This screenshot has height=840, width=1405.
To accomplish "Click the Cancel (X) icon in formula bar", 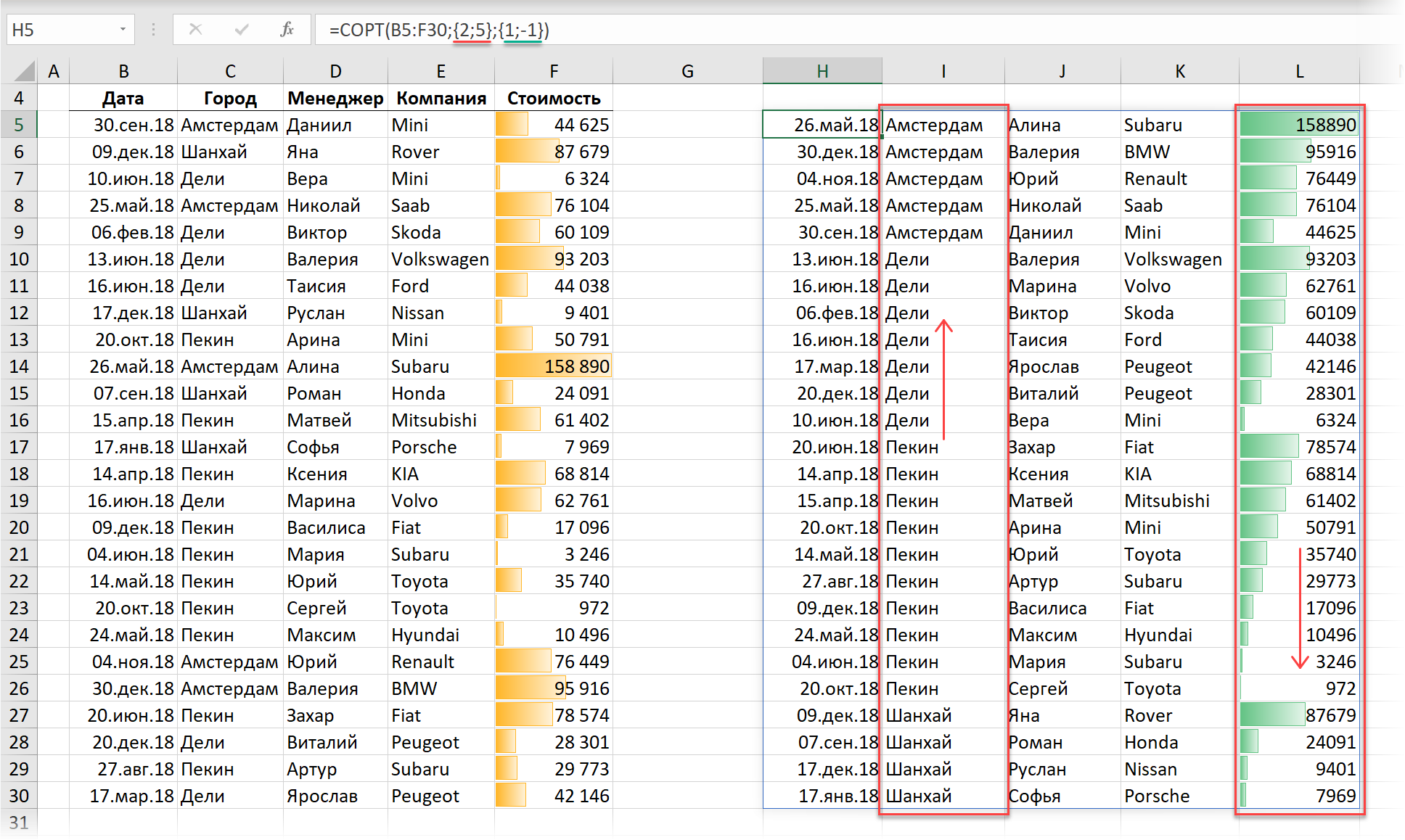I will (195, 30).
